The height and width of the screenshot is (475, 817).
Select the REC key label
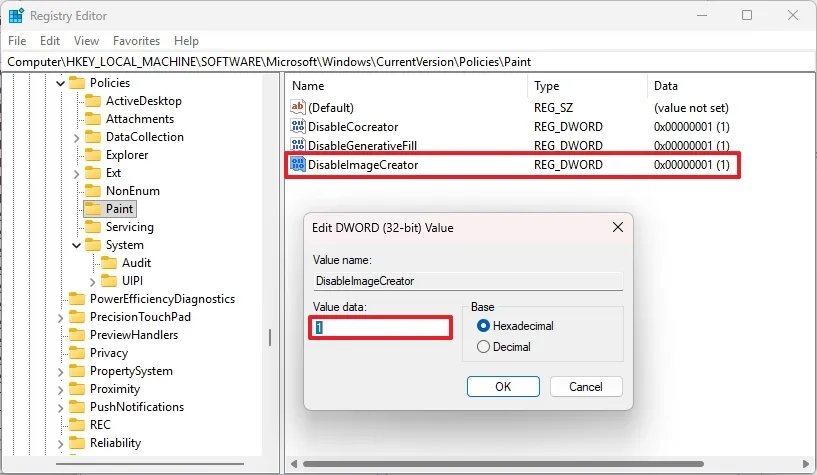(100, 425)
